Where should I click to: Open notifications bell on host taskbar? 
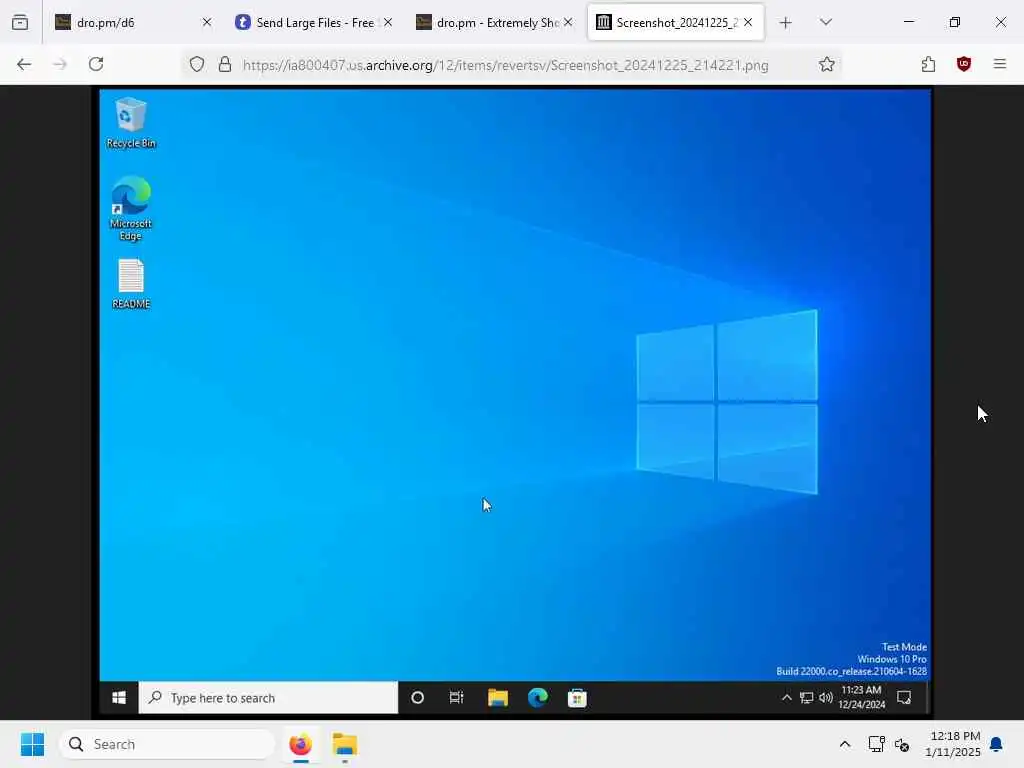[x=996, y=744]
